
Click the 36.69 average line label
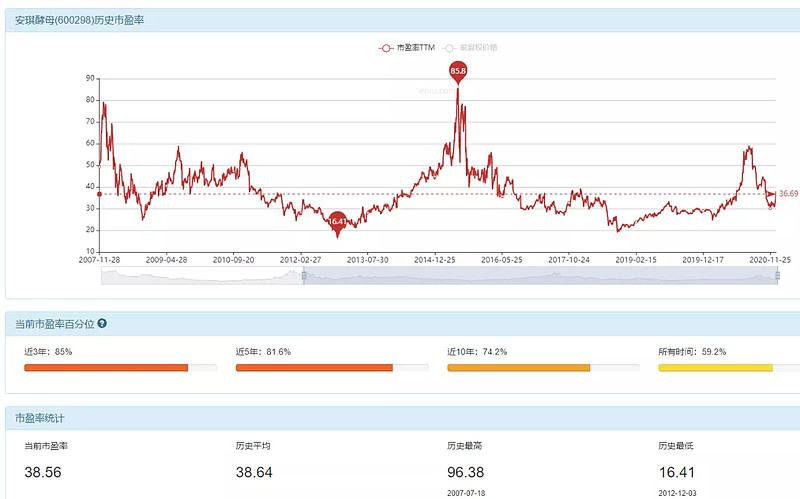click(x=788, y=194)
